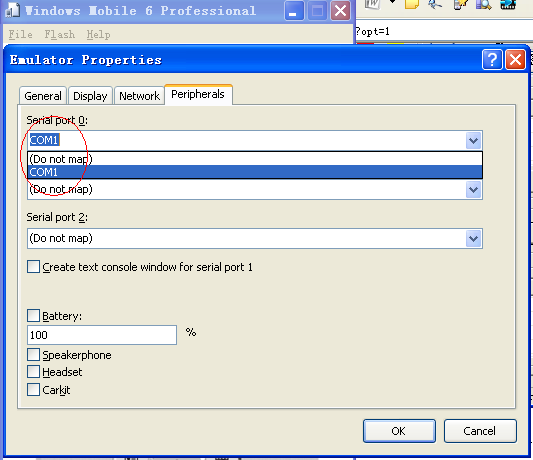Click the yellow note icon in background toolbar
Screen dimensions: 533x460
[412, 4]
